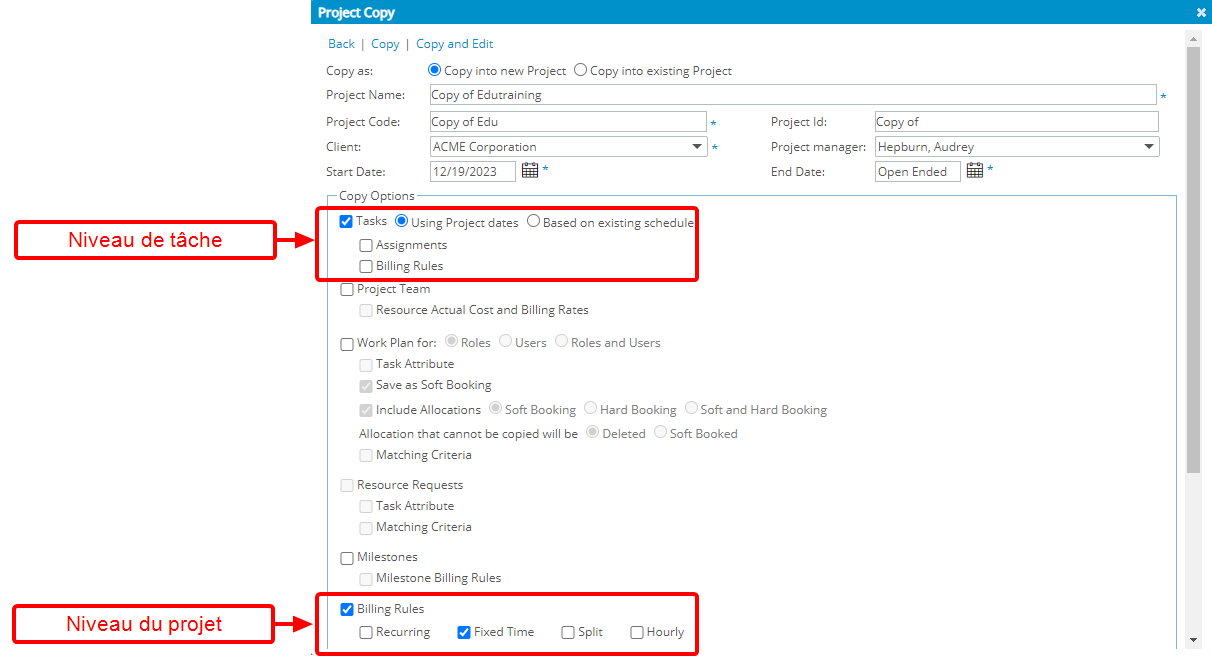Enable the Milestones checkbox

tap(347, 558)
